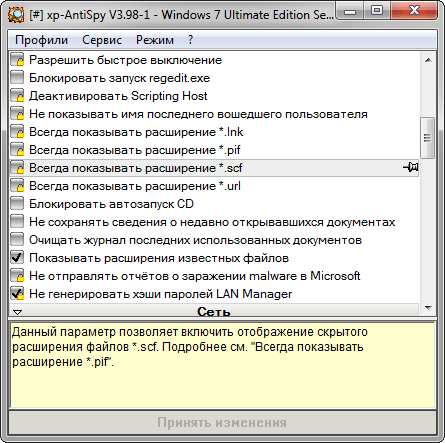Click the Сеть section header label
Viewport: 445px width, 443px height.
tap(214, 311)
